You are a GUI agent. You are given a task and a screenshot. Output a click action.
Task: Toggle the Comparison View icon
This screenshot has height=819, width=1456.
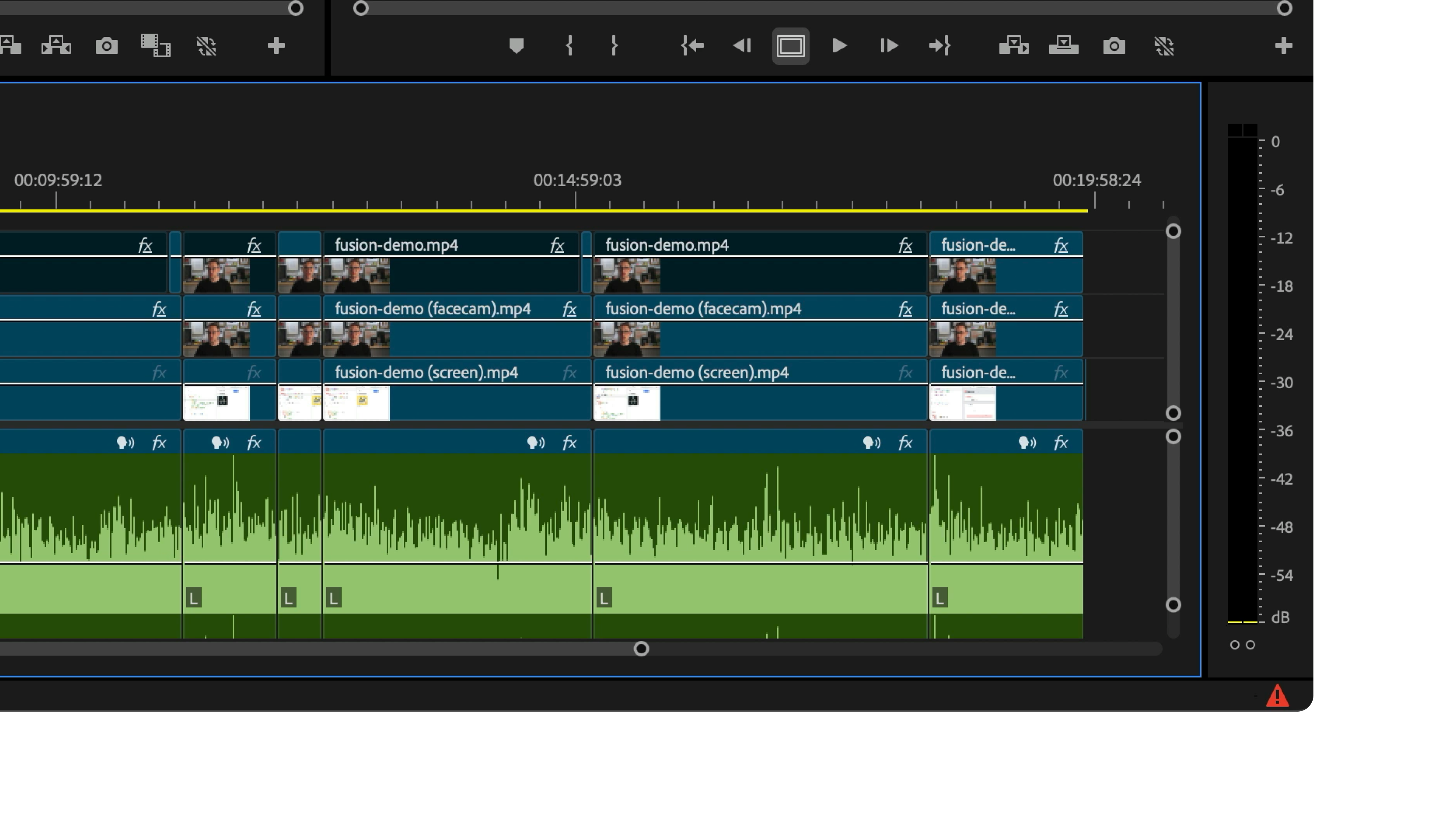tap(1164, 46)
